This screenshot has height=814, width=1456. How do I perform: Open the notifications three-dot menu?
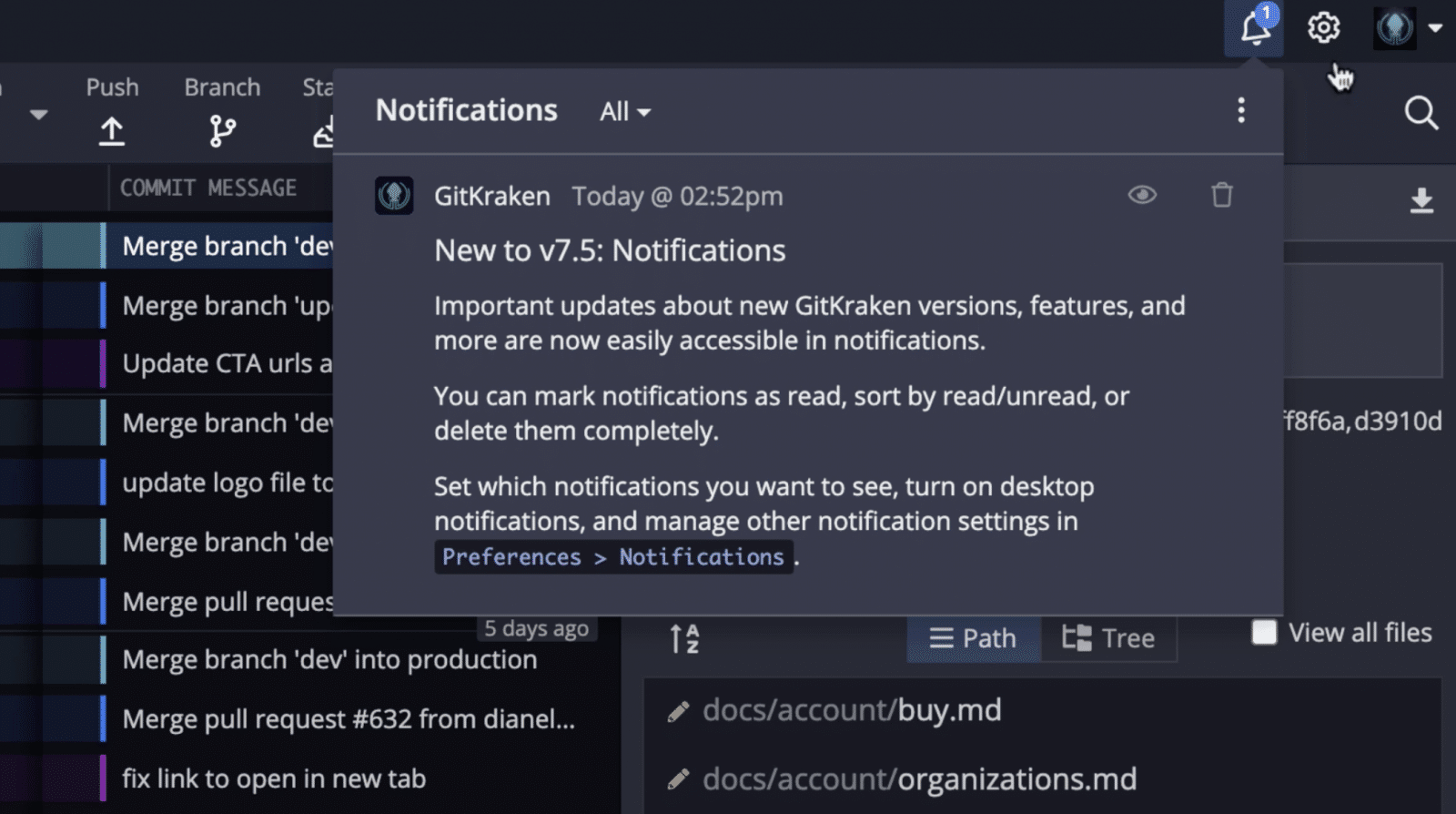[1240, 111]
